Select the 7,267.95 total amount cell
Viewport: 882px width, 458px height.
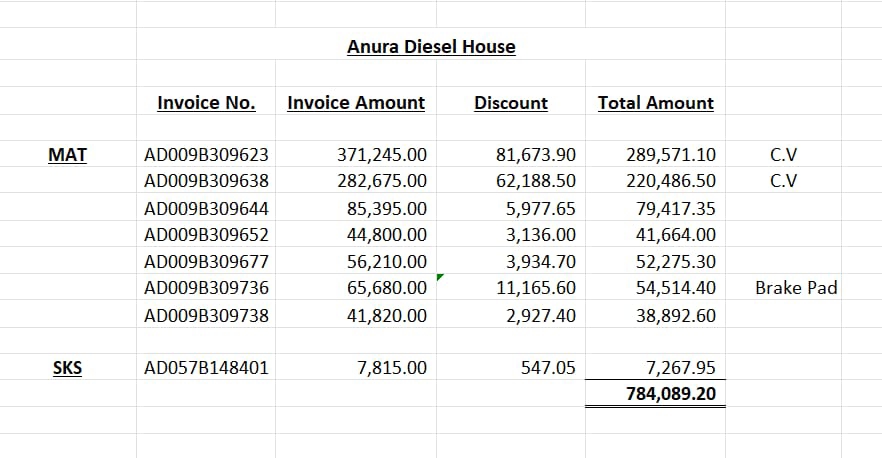pyautogui.click(x=677, y=368)
